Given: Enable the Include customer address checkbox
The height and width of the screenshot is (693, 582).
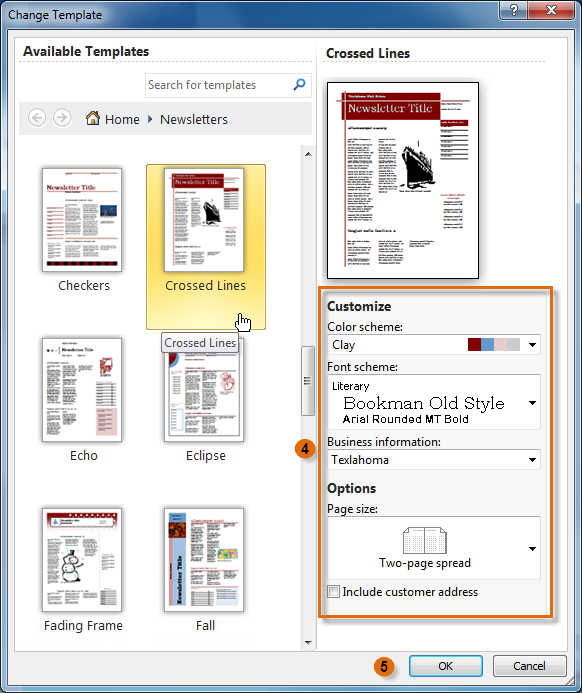Looking at the screenshot, I should click(334, 591).
